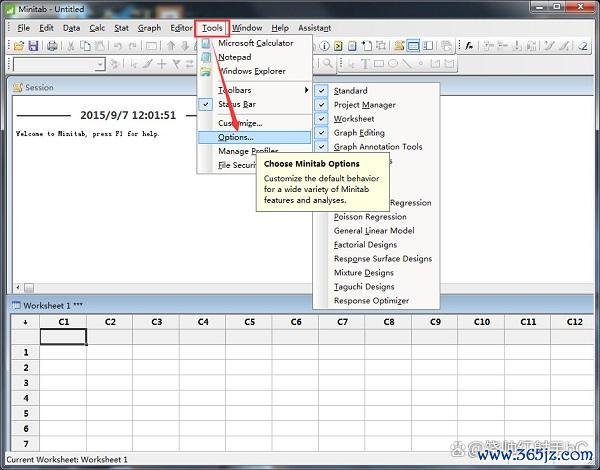Click the Previous Command up-arrow icon
This screenshot has width=600, height=470.
(171, 46)
